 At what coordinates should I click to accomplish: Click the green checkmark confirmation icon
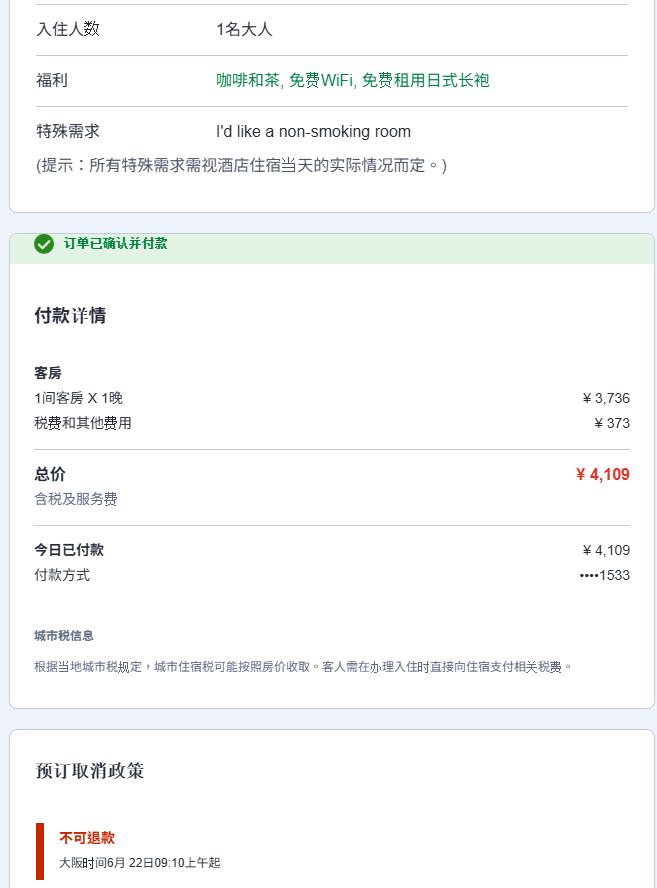coord(44,244)
